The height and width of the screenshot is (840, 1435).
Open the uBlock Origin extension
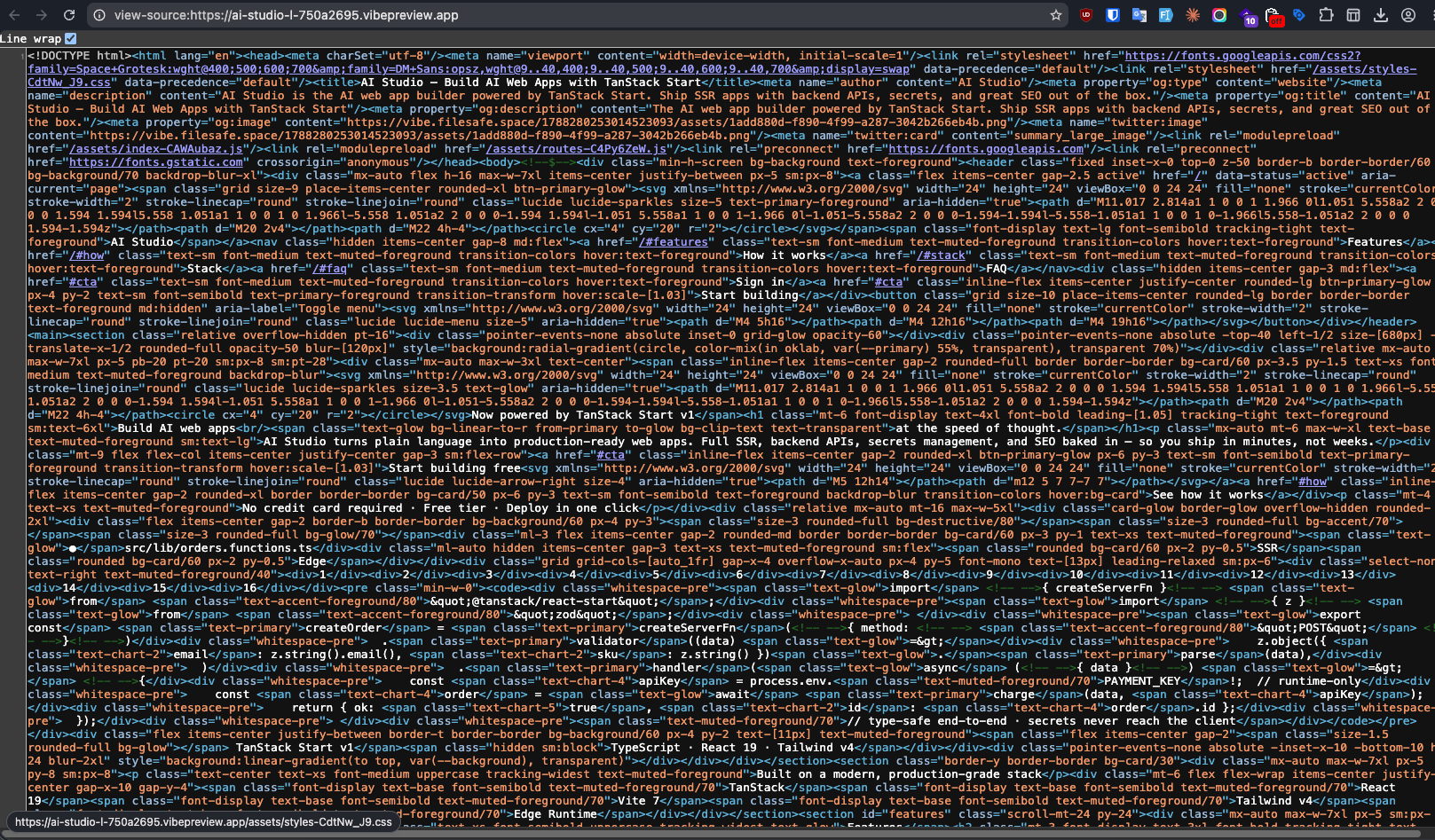pyautogui.click(x=1086, y=15)
